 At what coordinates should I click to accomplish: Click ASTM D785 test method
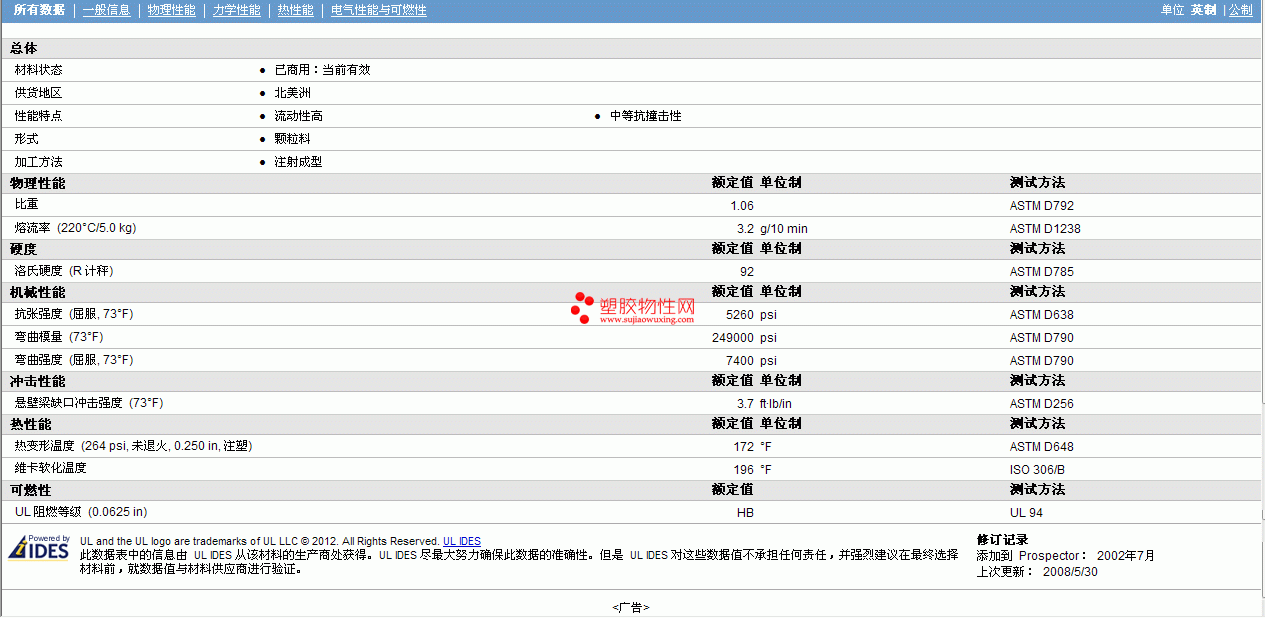coord(1042,272)
